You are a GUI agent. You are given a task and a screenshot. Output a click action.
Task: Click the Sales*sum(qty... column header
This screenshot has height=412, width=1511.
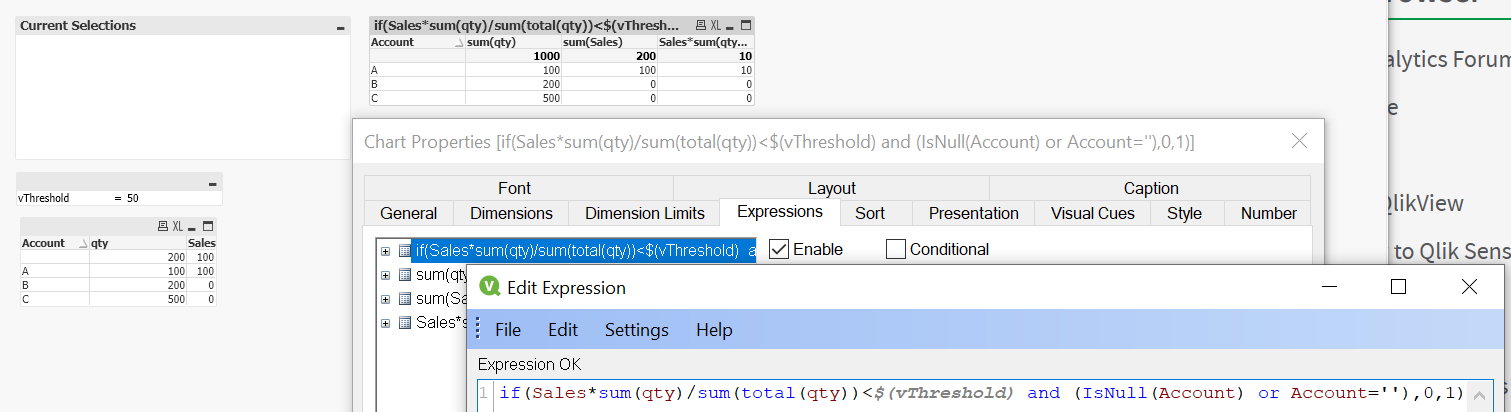pyautogui.click(x=706, y=43)
